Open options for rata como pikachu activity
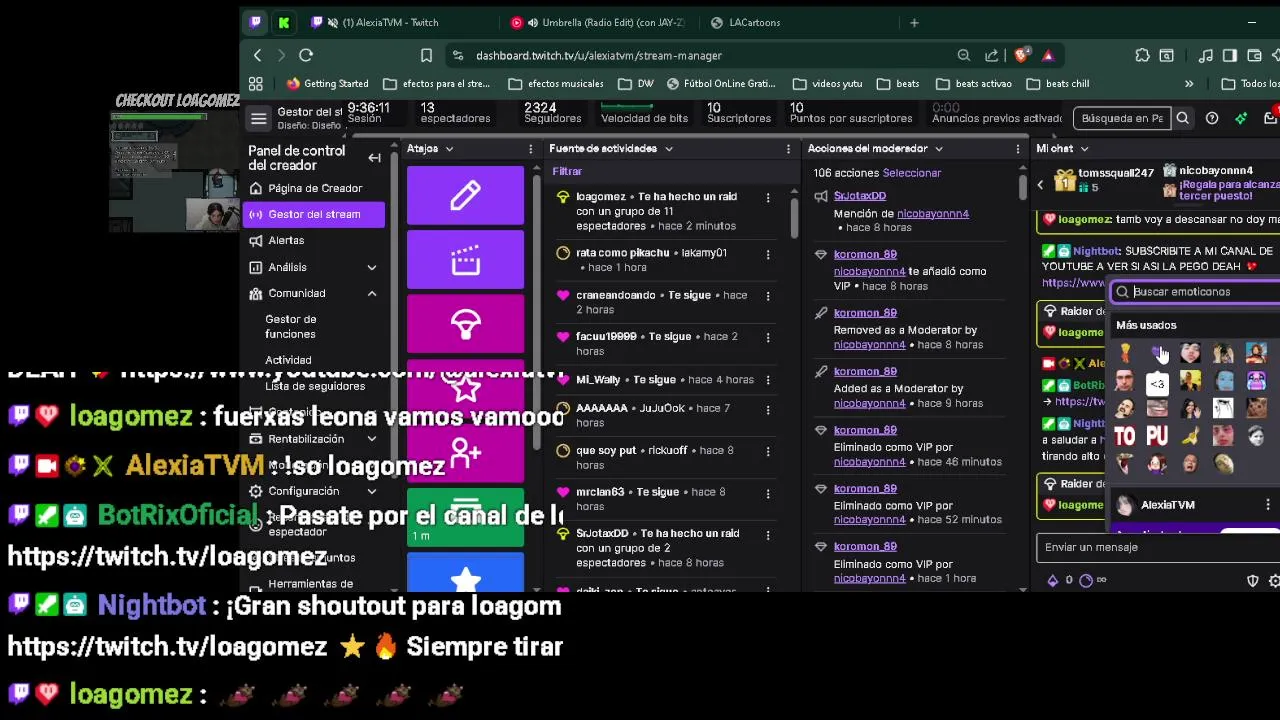The image size is (1280, 720). point(768,254)
